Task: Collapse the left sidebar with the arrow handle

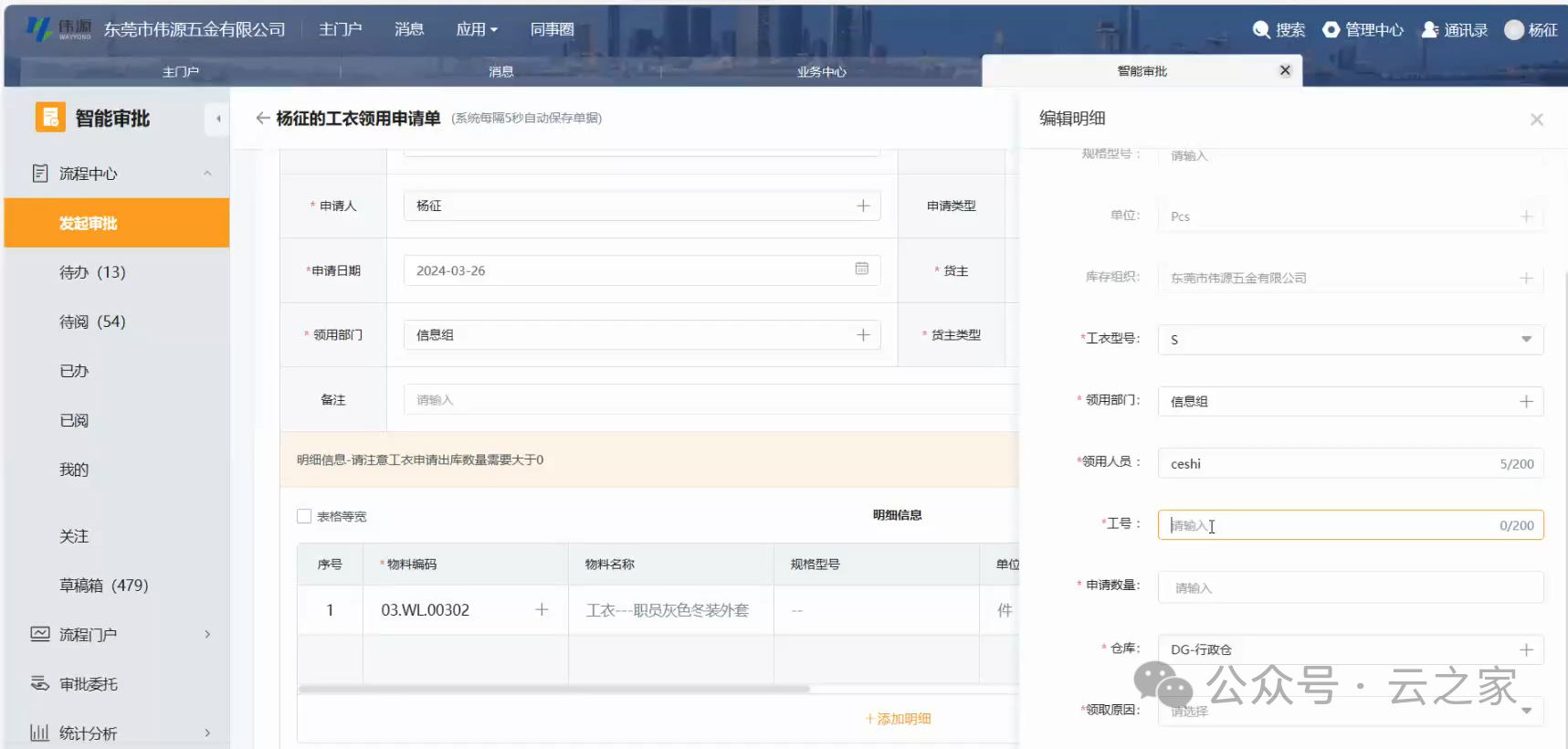Action: click(x=217, y=119)
